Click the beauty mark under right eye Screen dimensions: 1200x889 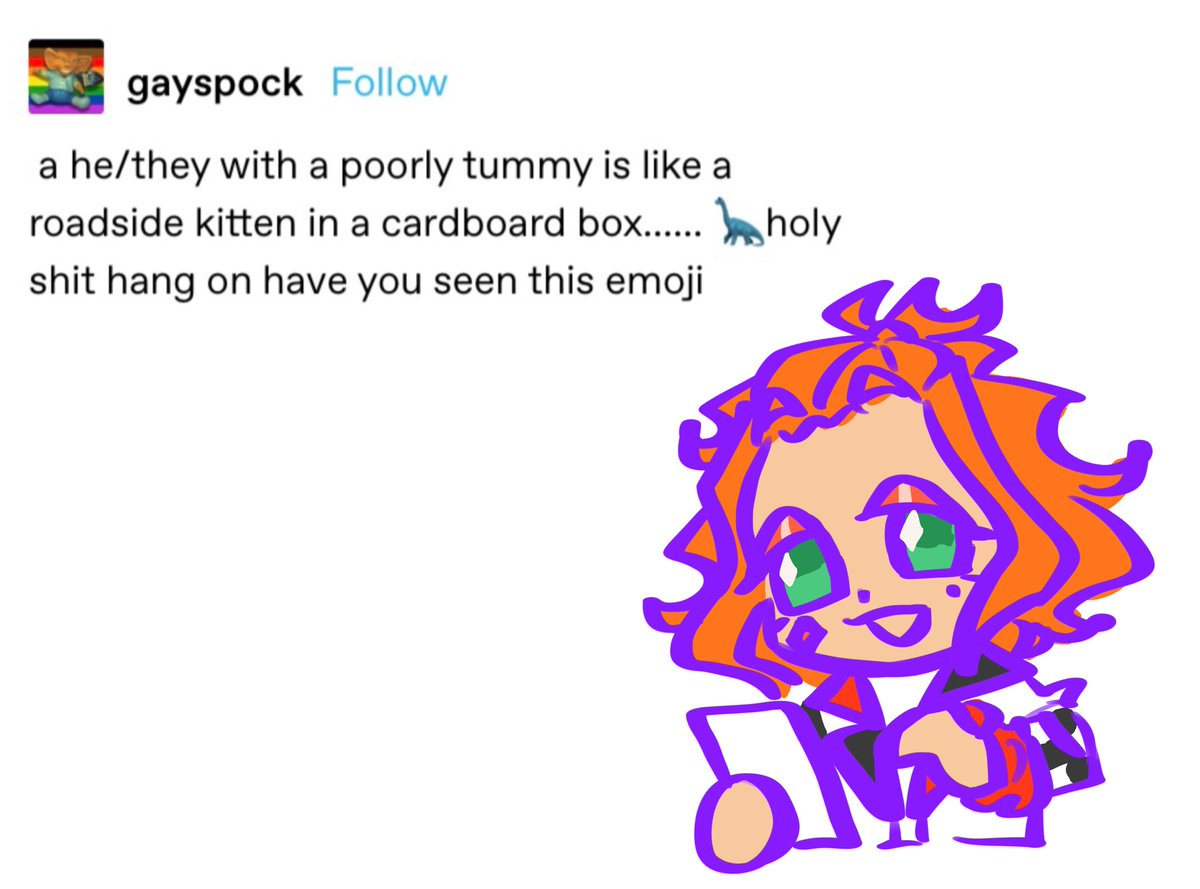coord(953,591)
